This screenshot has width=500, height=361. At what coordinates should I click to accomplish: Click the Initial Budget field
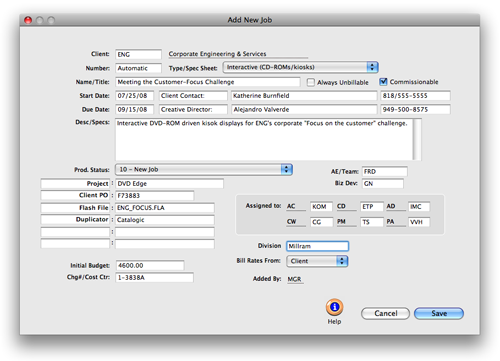[150, 265]
